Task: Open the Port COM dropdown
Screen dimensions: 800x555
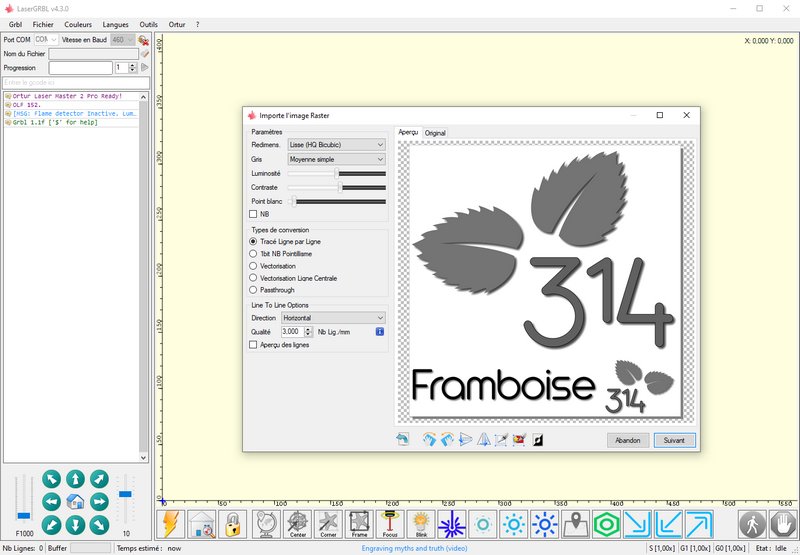Action: (x=46, y=39)
